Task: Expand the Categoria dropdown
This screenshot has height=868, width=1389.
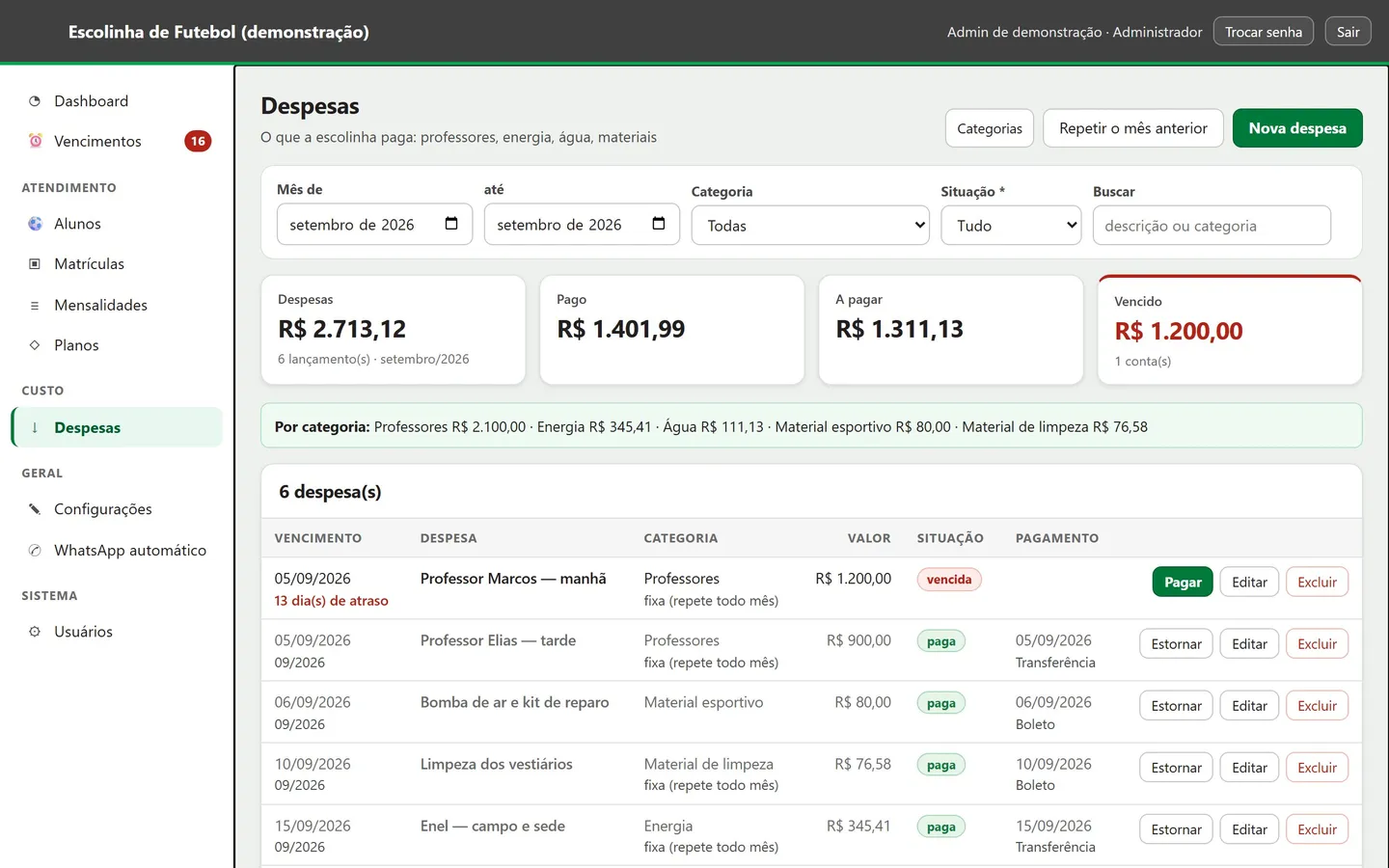Action: tap(810, 226)
